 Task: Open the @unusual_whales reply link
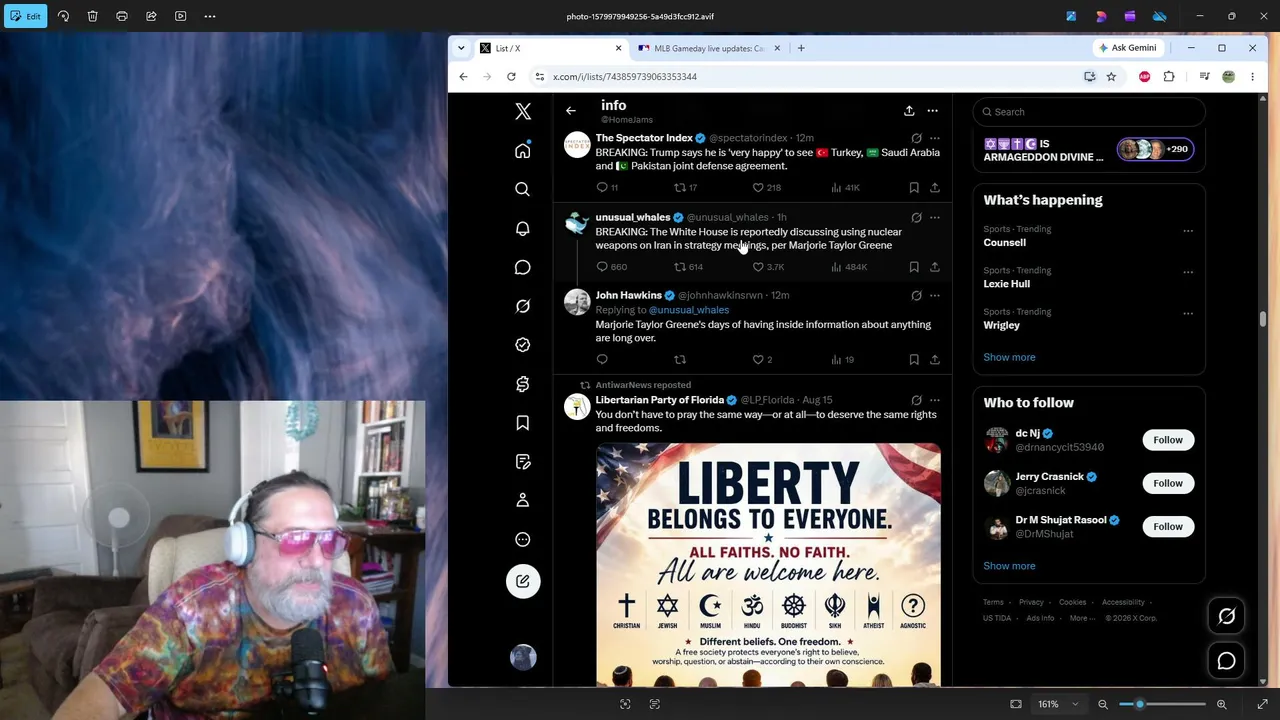pyautogui.click(x=689, y=310)
